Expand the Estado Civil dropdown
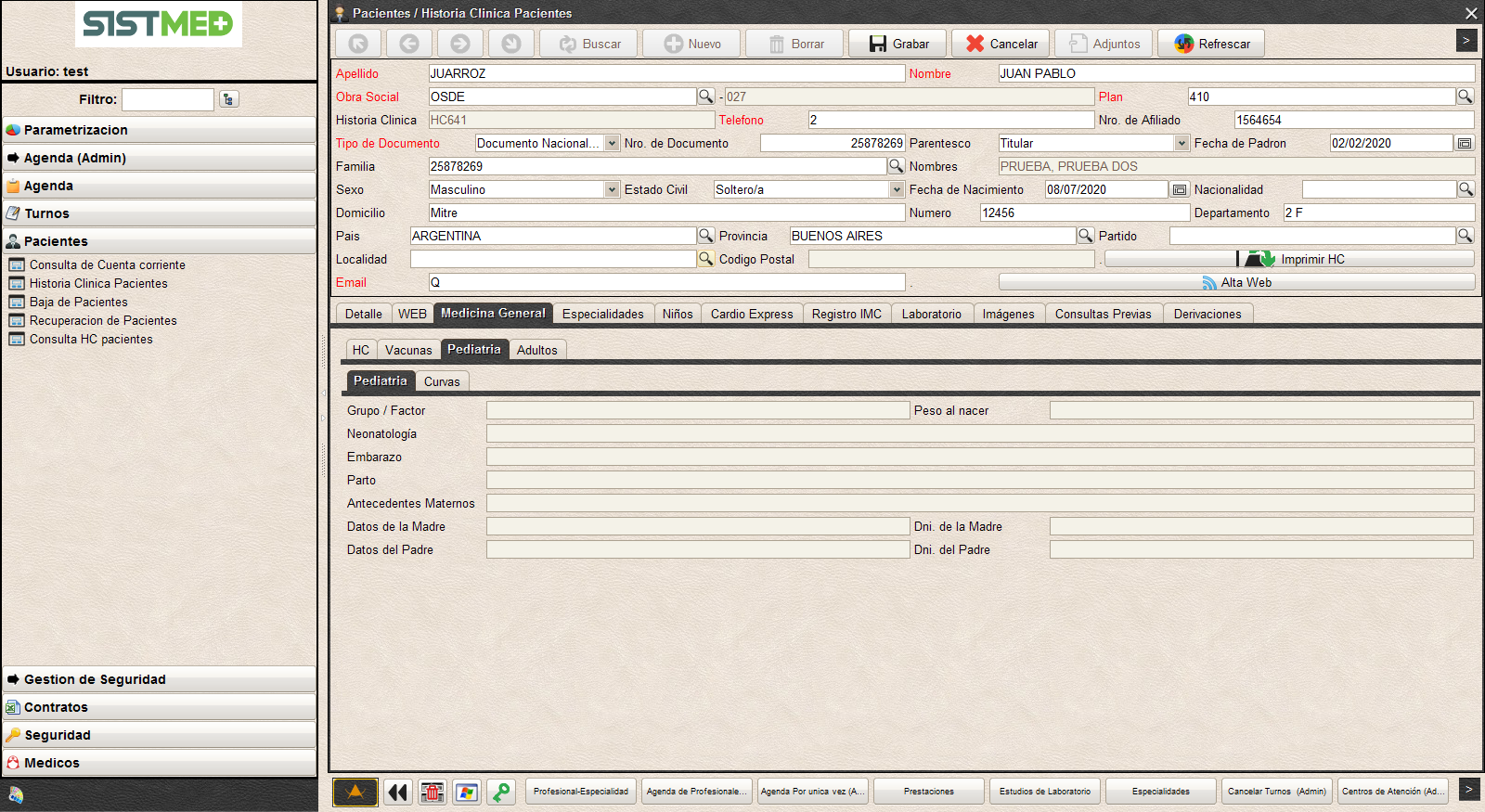1485x812 pixels. click(897, 189)
